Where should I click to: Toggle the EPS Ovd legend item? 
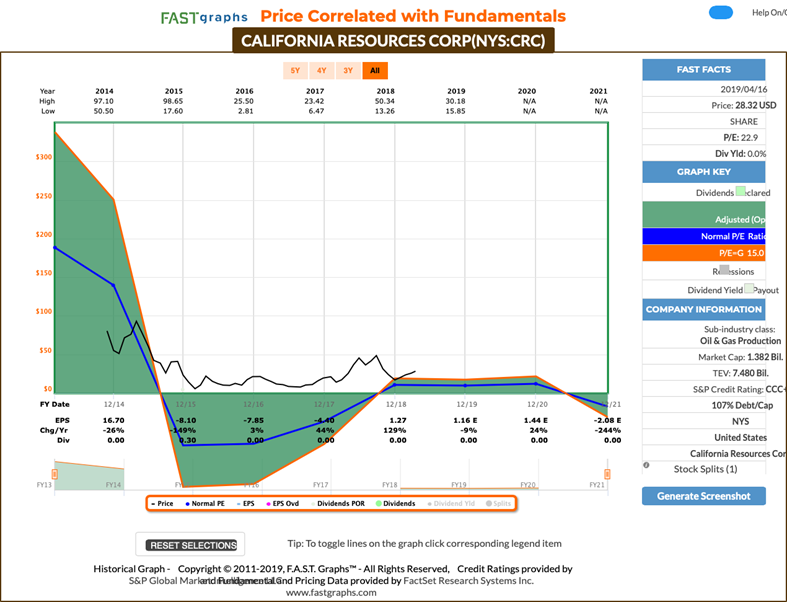click(283, 504)
